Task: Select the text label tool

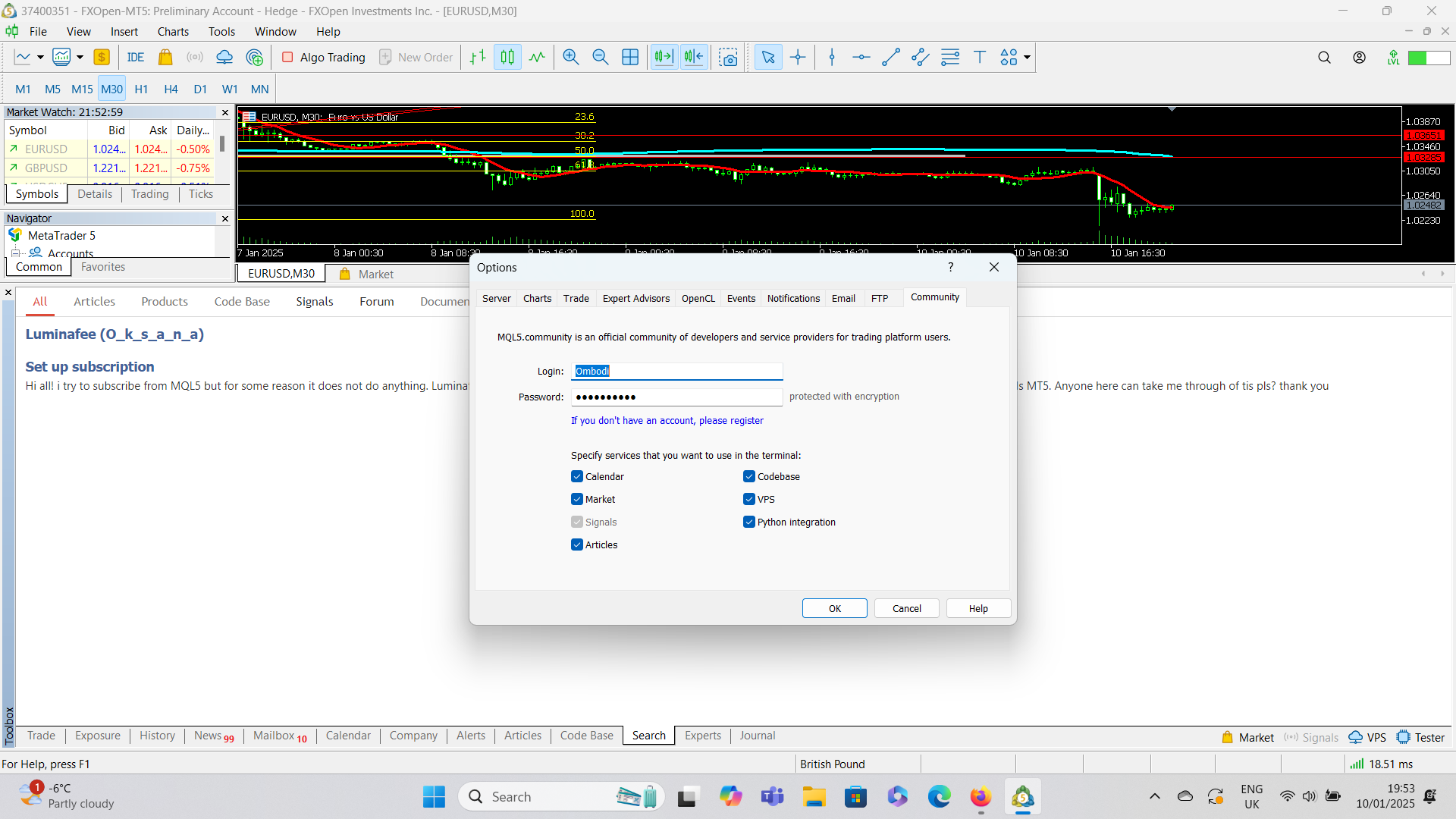Action: 980,57
